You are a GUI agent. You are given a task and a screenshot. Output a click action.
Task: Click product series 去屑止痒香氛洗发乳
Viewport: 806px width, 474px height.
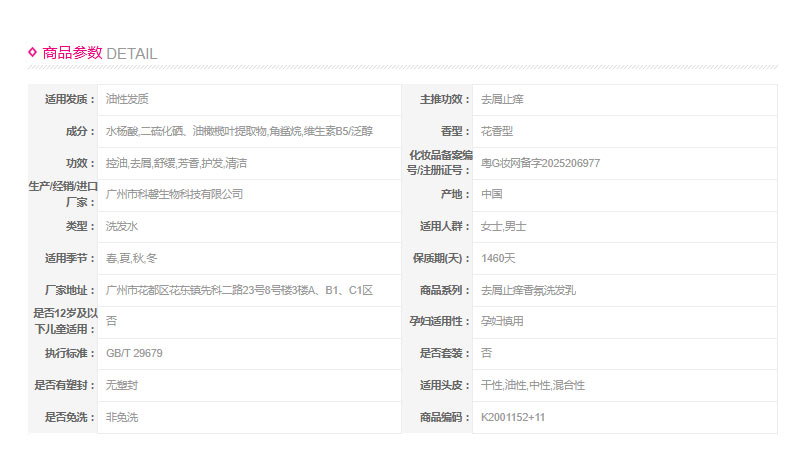click(528, 290)
